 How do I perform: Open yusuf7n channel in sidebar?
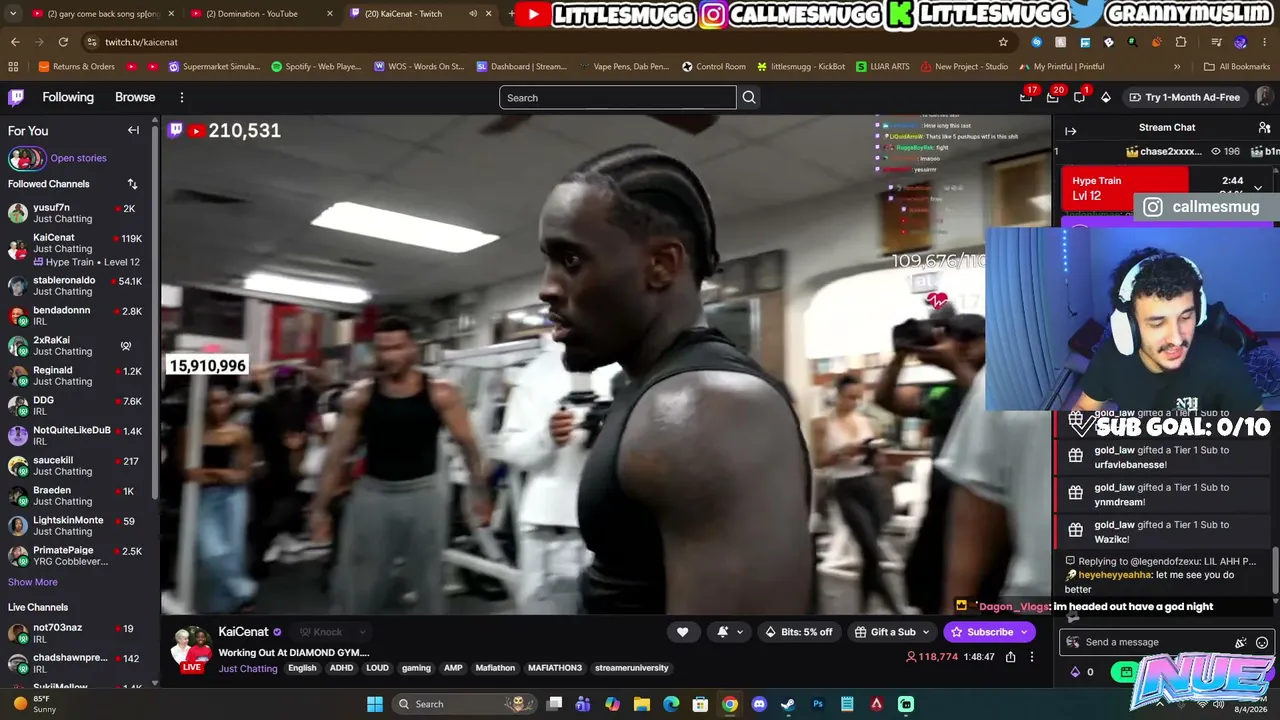click(x=78, y=213)
